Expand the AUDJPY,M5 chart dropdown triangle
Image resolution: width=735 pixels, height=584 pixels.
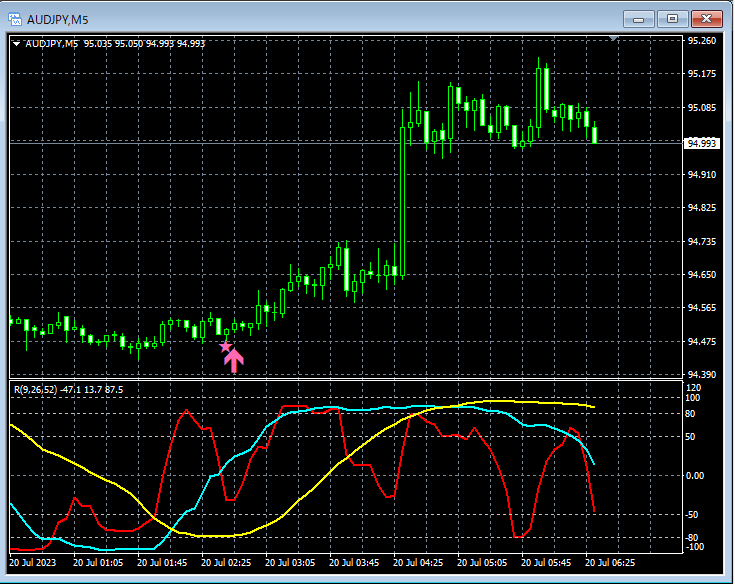(x=16, y=44)
